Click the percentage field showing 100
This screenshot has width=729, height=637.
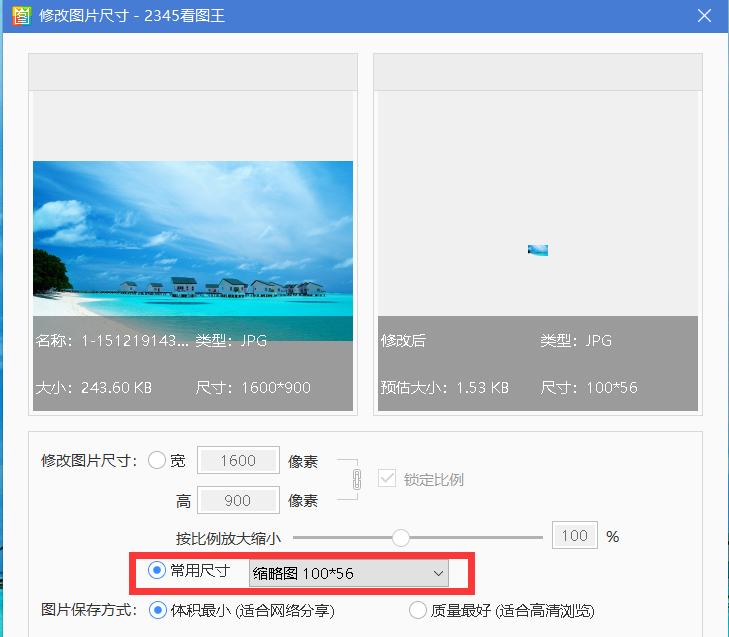point(574,536)
